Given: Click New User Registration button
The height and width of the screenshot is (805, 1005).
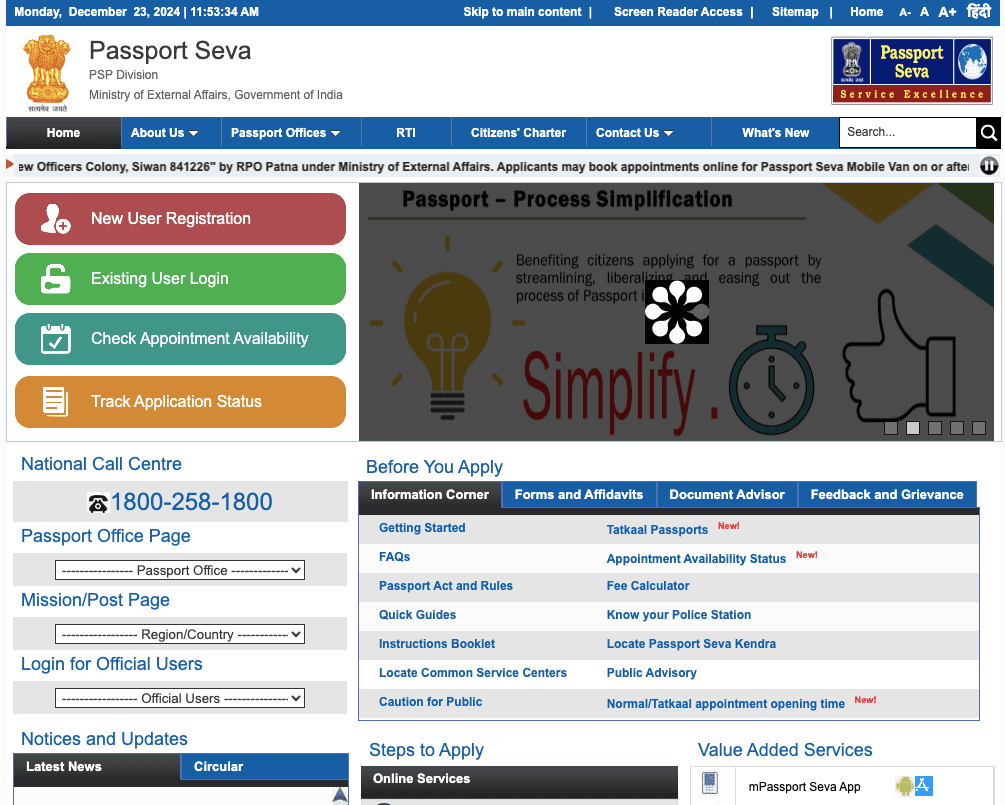Looking at the screenshot, I should pos(180,219).
